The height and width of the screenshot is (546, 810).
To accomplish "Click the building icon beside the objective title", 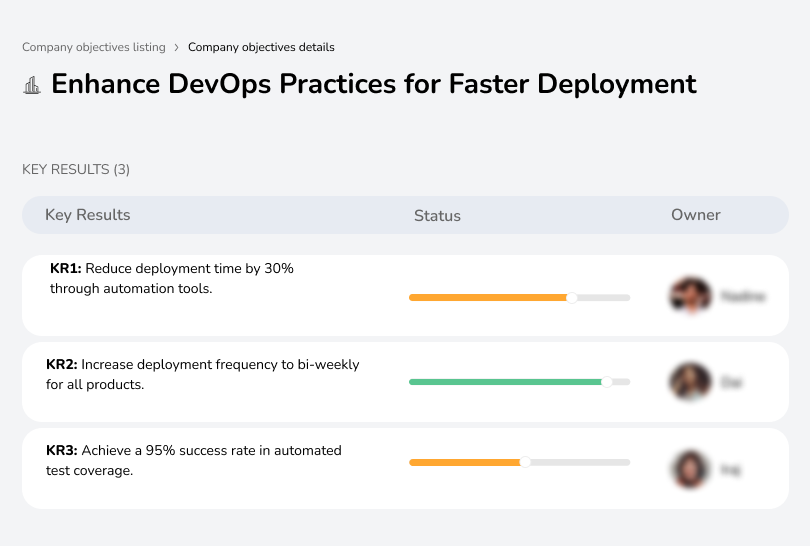I will 32,85.
